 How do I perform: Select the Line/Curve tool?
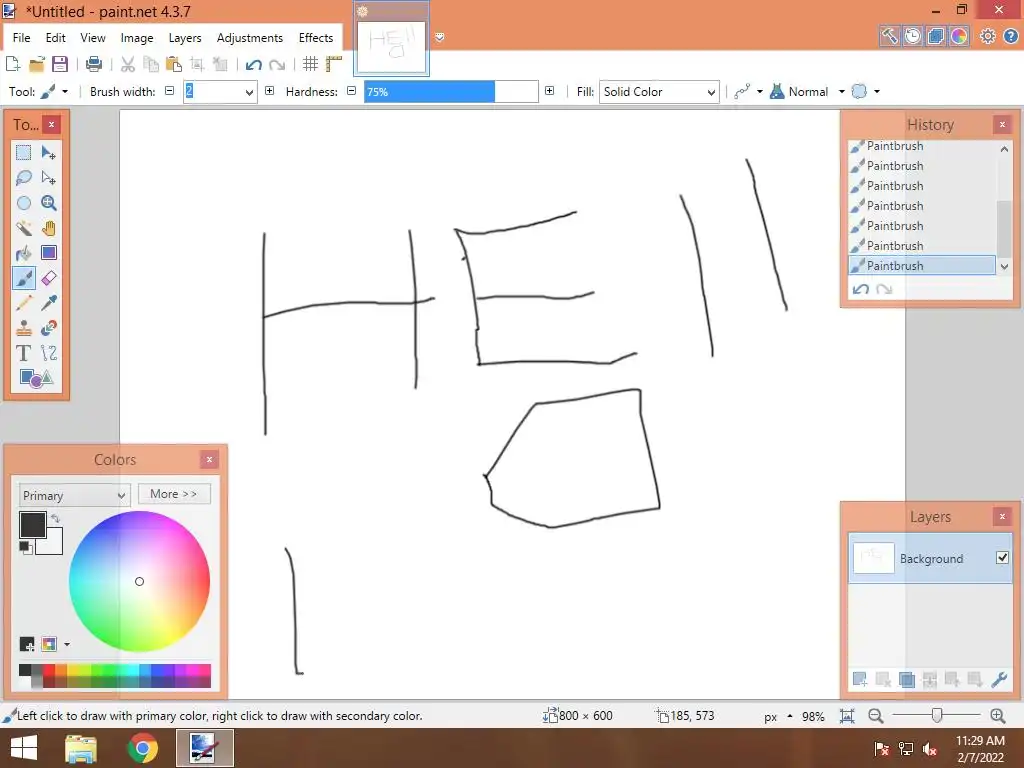pyautogui.click(x=49, y=353)
